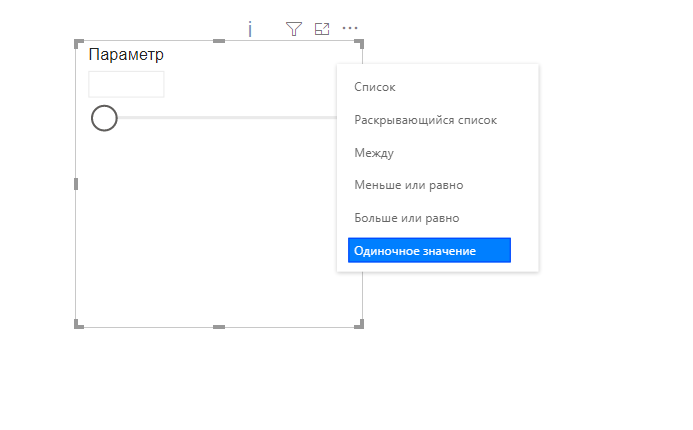Pick Больше или равно from the list
Screen dimensions: 693x430
[x=407, y=218]
